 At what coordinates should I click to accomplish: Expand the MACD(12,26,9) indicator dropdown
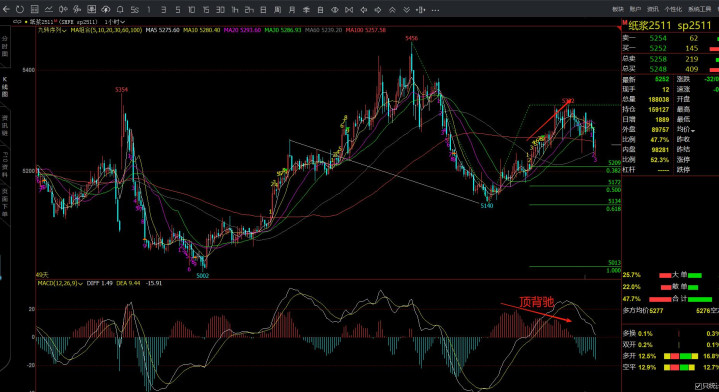pyautogui.click(x=60, y=283)
